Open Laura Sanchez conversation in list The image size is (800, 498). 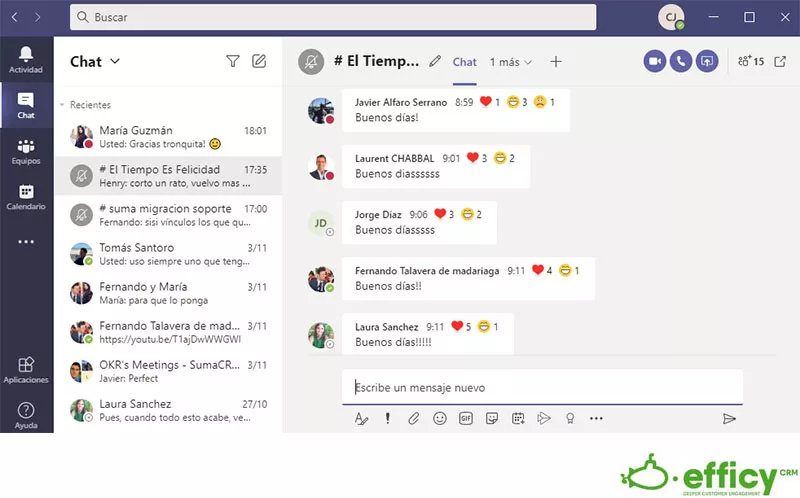[168, 410]
